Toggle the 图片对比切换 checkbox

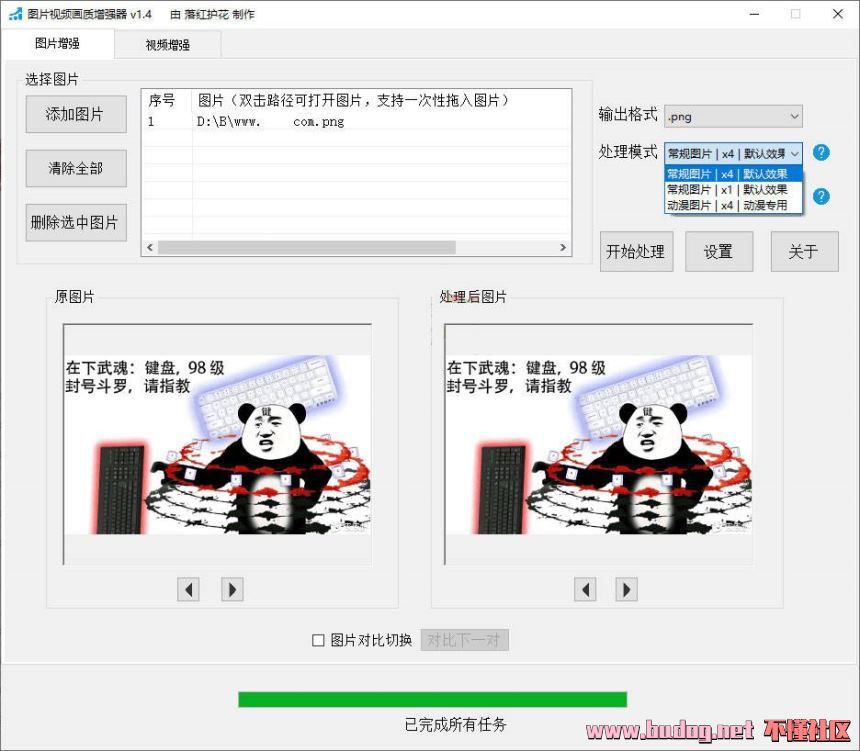point(318,640)
